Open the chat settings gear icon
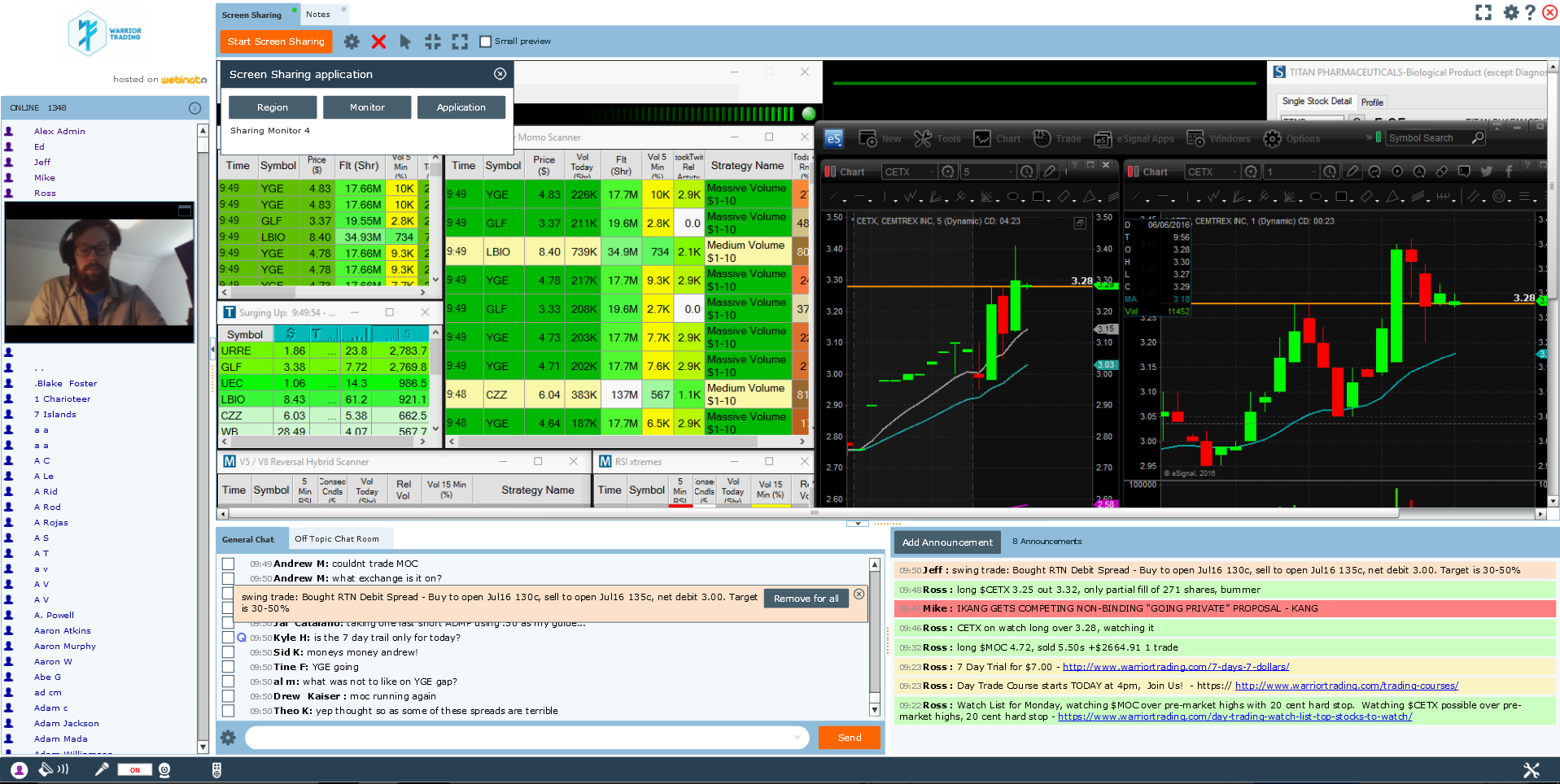The width and height of the screenshot is (1560, 784). point(228,738)
